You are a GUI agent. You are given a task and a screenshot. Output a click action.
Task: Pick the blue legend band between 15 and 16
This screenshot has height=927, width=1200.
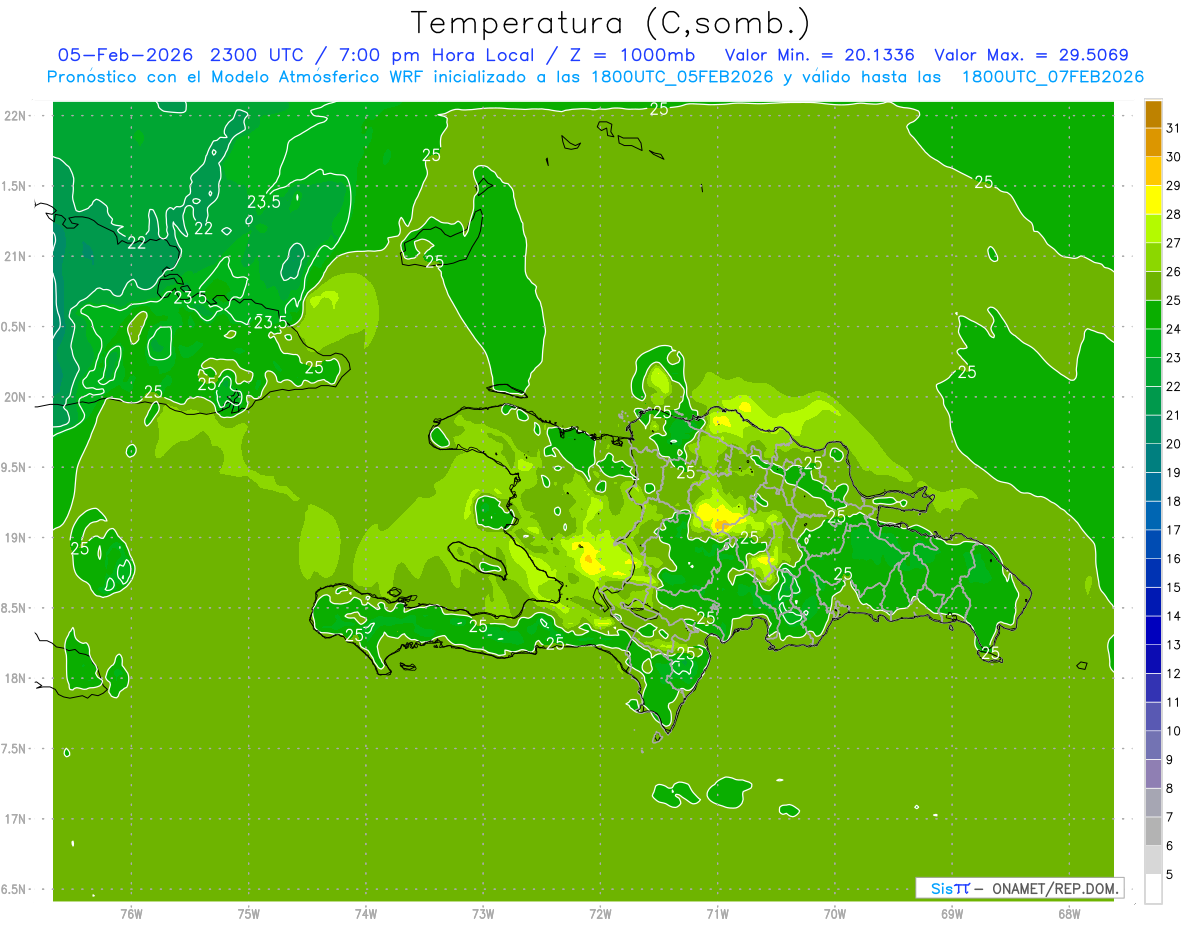point(1153,573)
